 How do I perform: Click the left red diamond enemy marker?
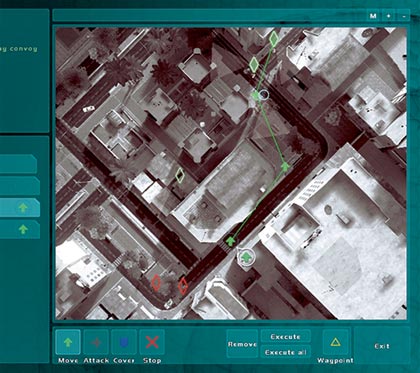click(156, 283)
